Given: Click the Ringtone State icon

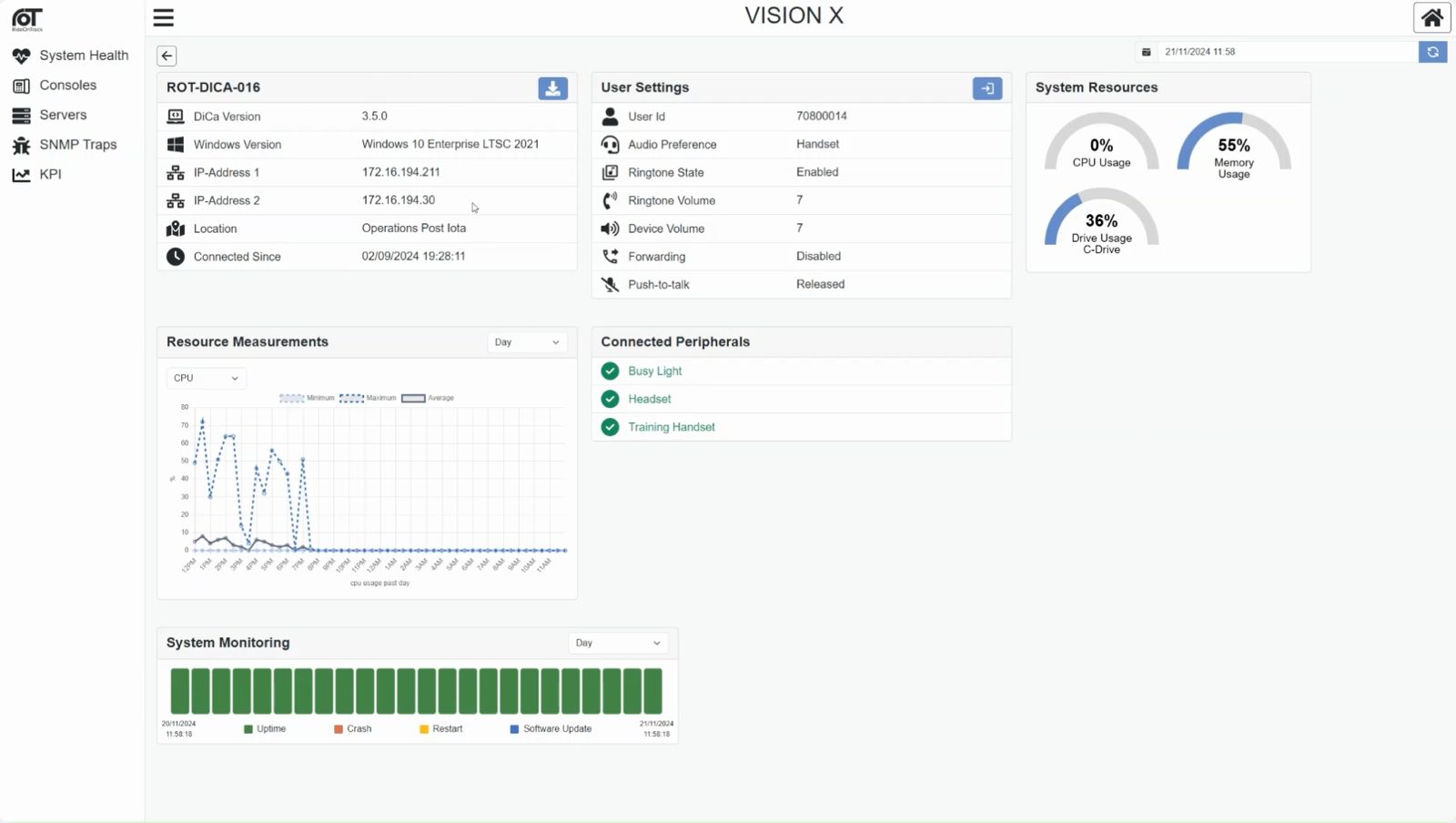Looking at the screenshot, I should click(611, 172).
